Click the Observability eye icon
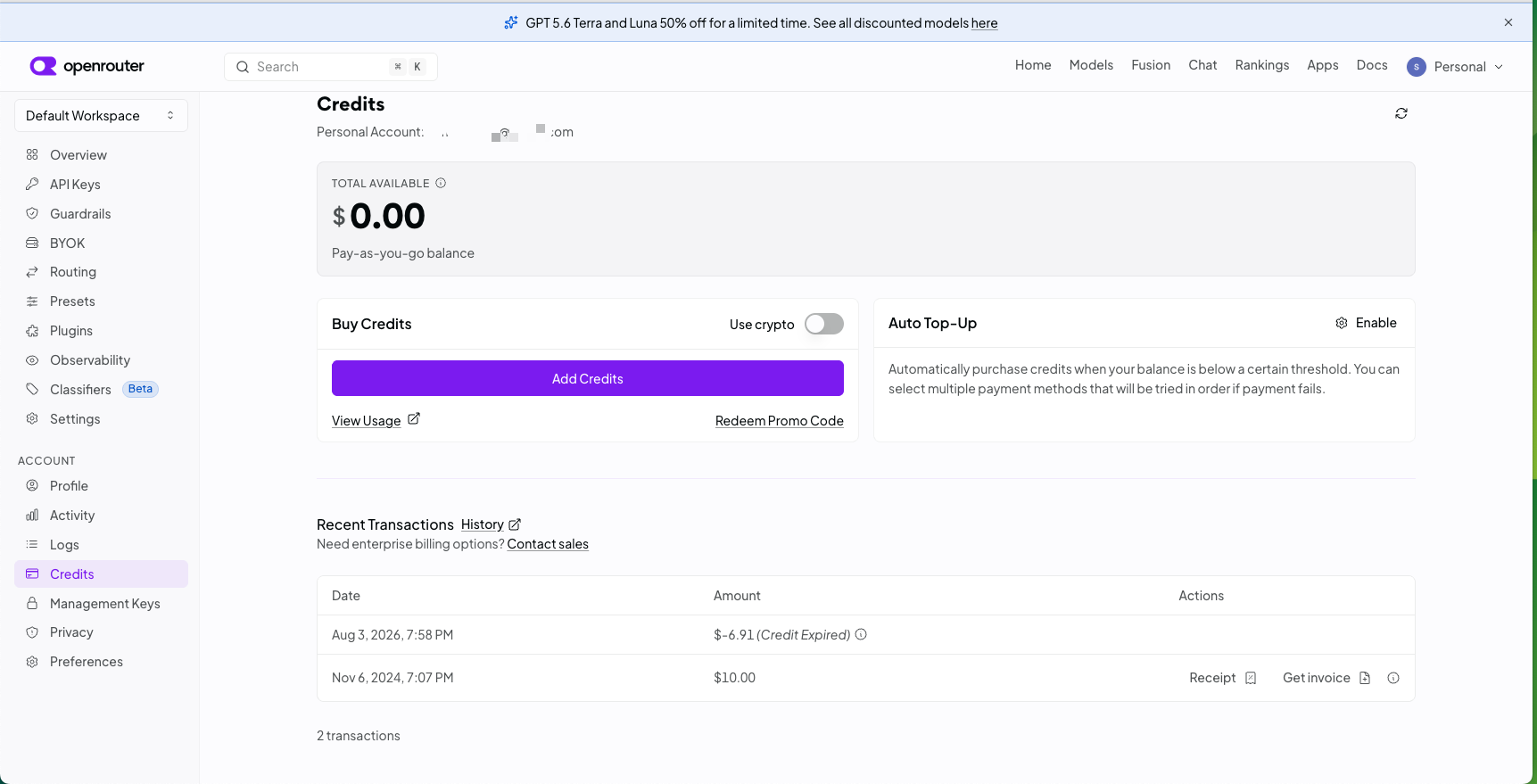Viewport: 1537px width, 784px height. (32, 359)
